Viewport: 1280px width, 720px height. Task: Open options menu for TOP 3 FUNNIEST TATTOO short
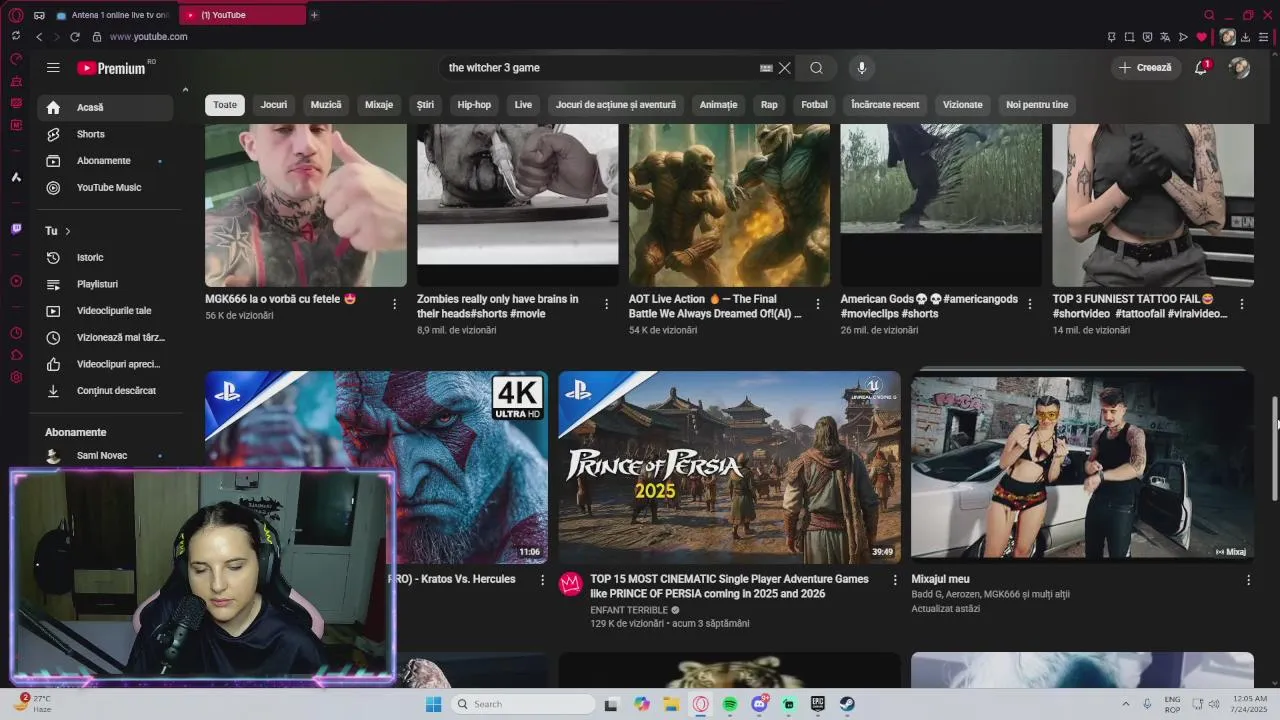1242,304
